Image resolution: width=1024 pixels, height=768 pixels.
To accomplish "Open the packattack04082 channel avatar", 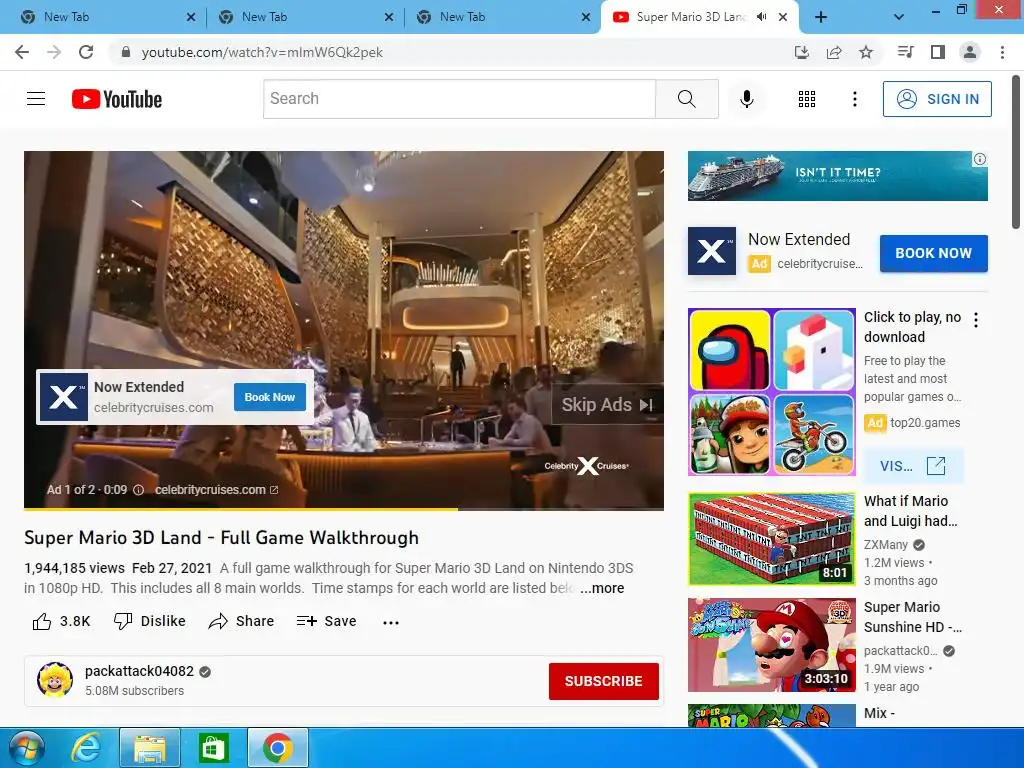I will (55, 680).
